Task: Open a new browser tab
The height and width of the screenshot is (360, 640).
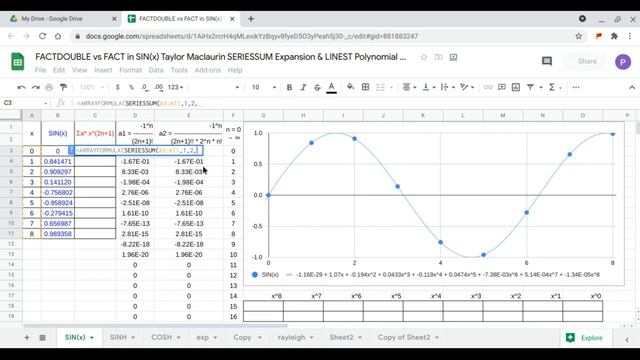Action: [x=251, y=19]
